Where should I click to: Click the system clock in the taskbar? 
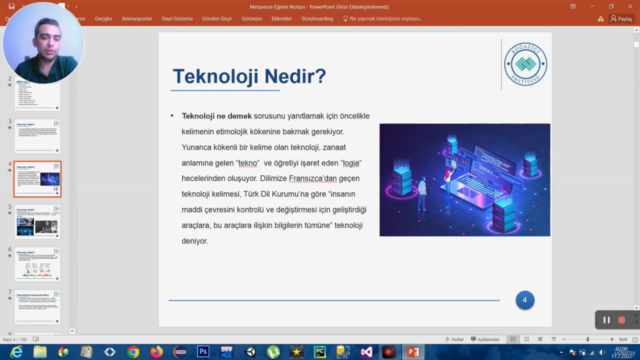pos(622,352)
